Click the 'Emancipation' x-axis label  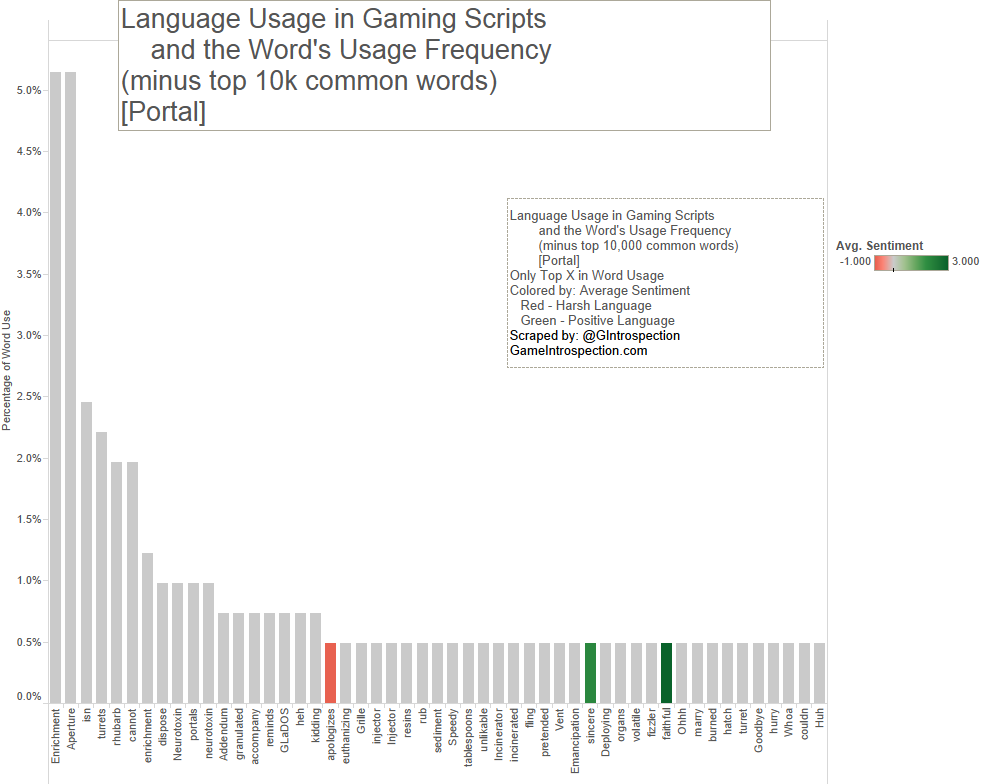(x=575, y=743)
